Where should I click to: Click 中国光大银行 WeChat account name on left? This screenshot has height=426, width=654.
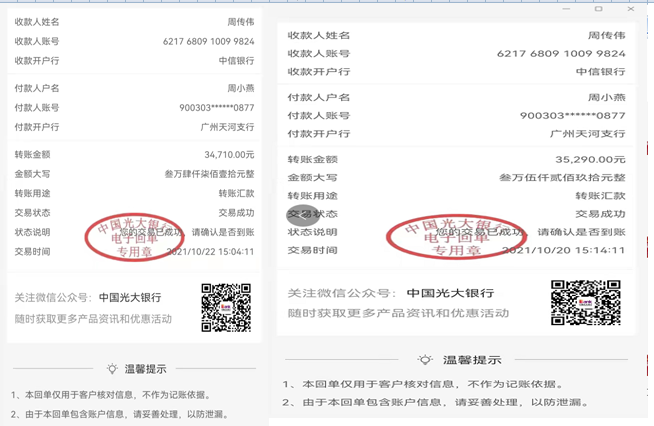pos(130,297)
